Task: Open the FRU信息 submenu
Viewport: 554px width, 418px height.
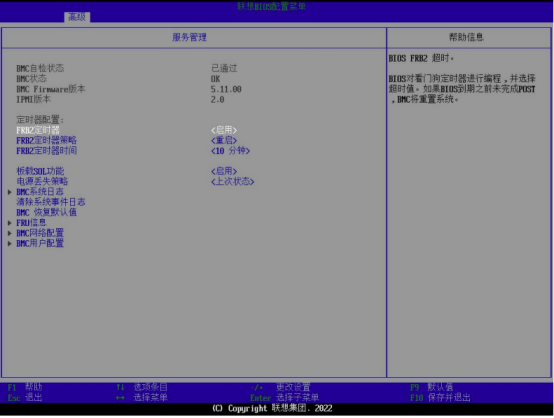Action: pos(31,223)
